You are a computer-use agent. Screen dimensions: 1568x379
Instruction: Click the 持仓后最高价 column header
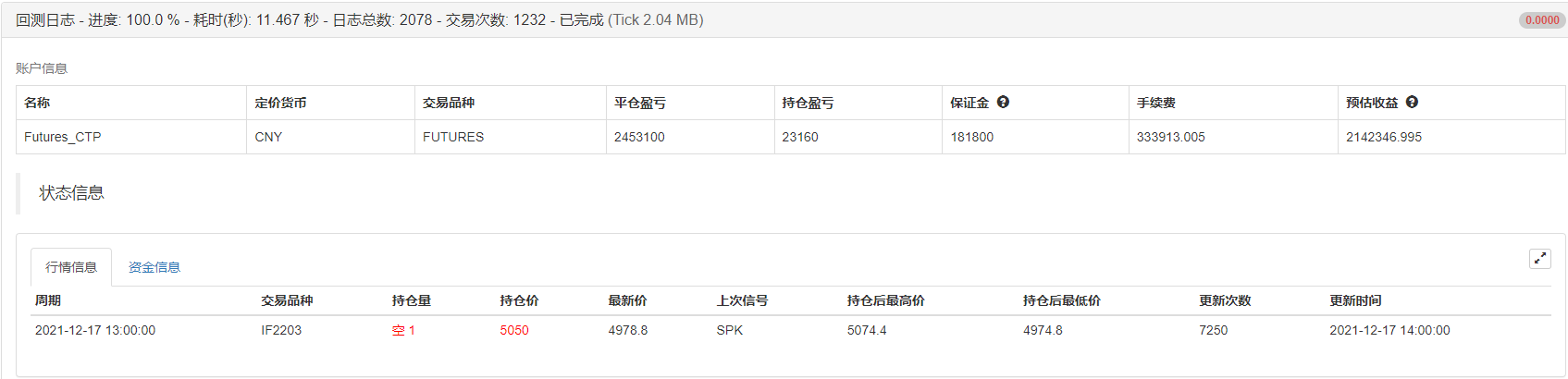pyautogui.click(x=885, y=300)
